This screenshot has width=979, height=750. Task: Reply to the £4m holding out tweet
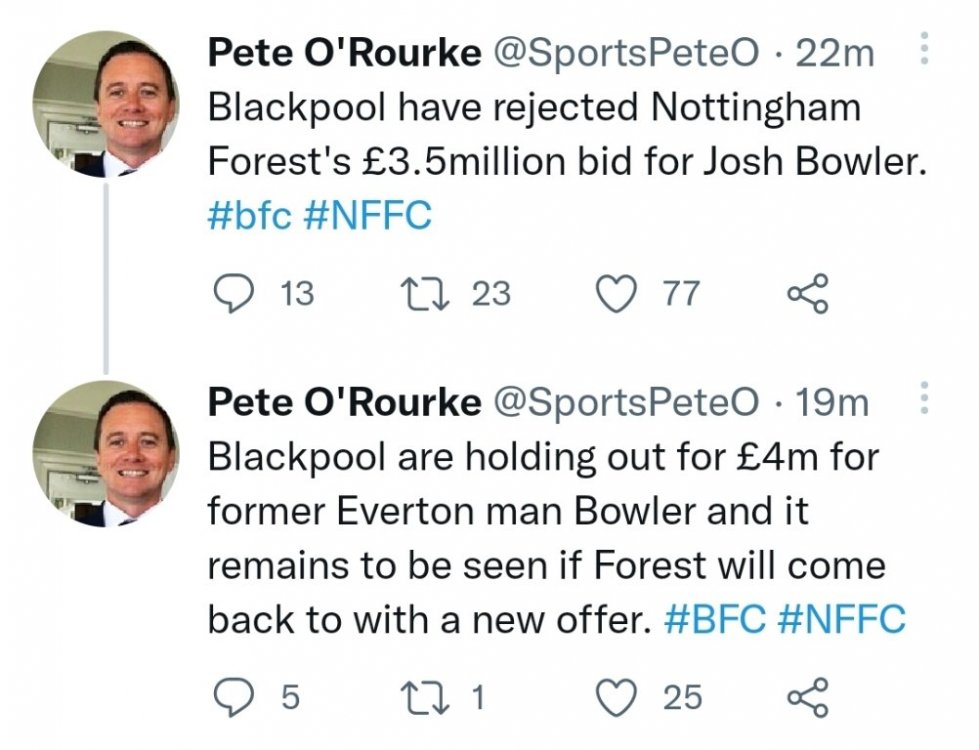[235, 696]
